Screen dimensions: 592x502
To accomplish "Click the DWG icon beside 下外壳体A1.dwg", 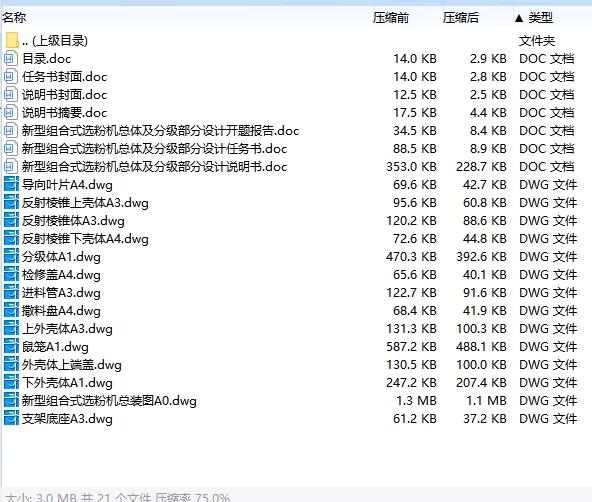I will [11, 382].
